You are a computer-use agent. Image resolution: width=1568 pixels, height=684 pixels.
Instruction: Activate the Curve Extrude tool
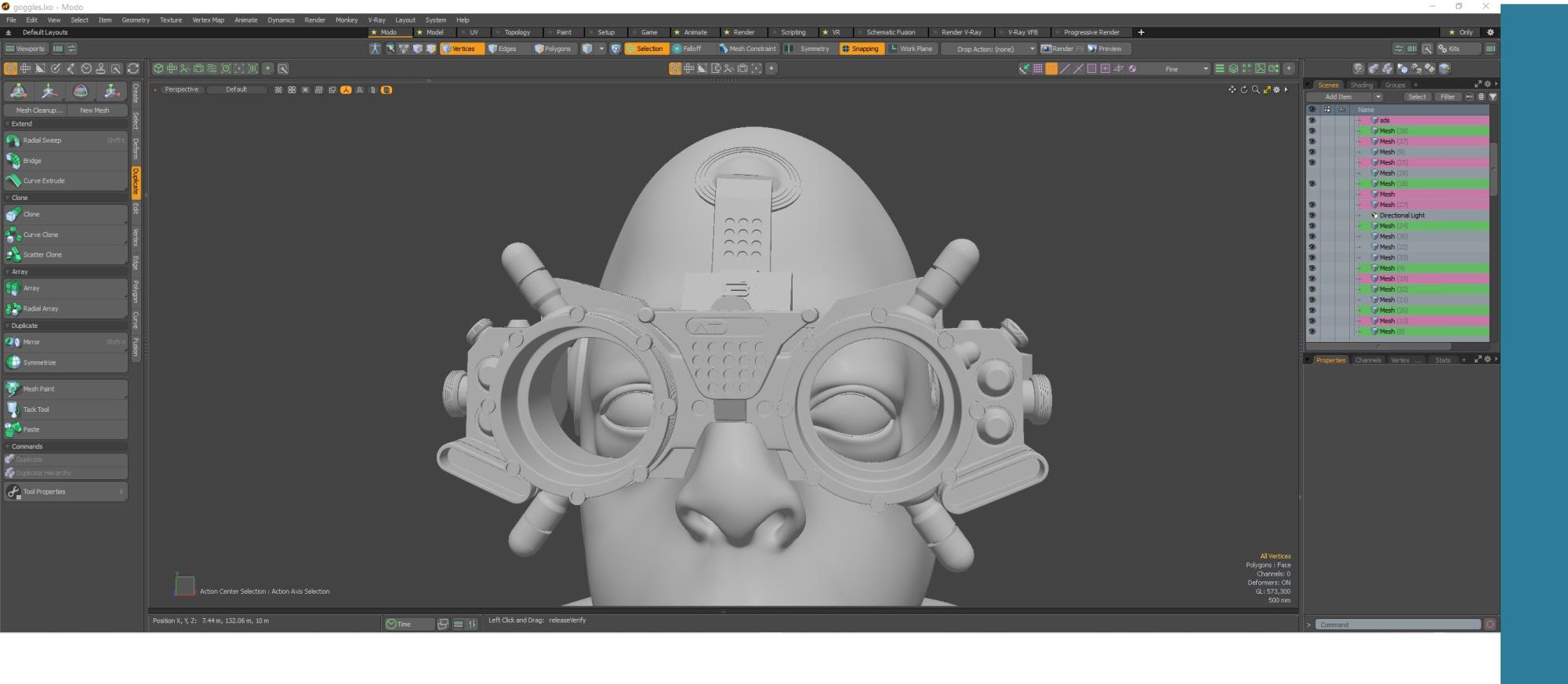coord(65,181)
